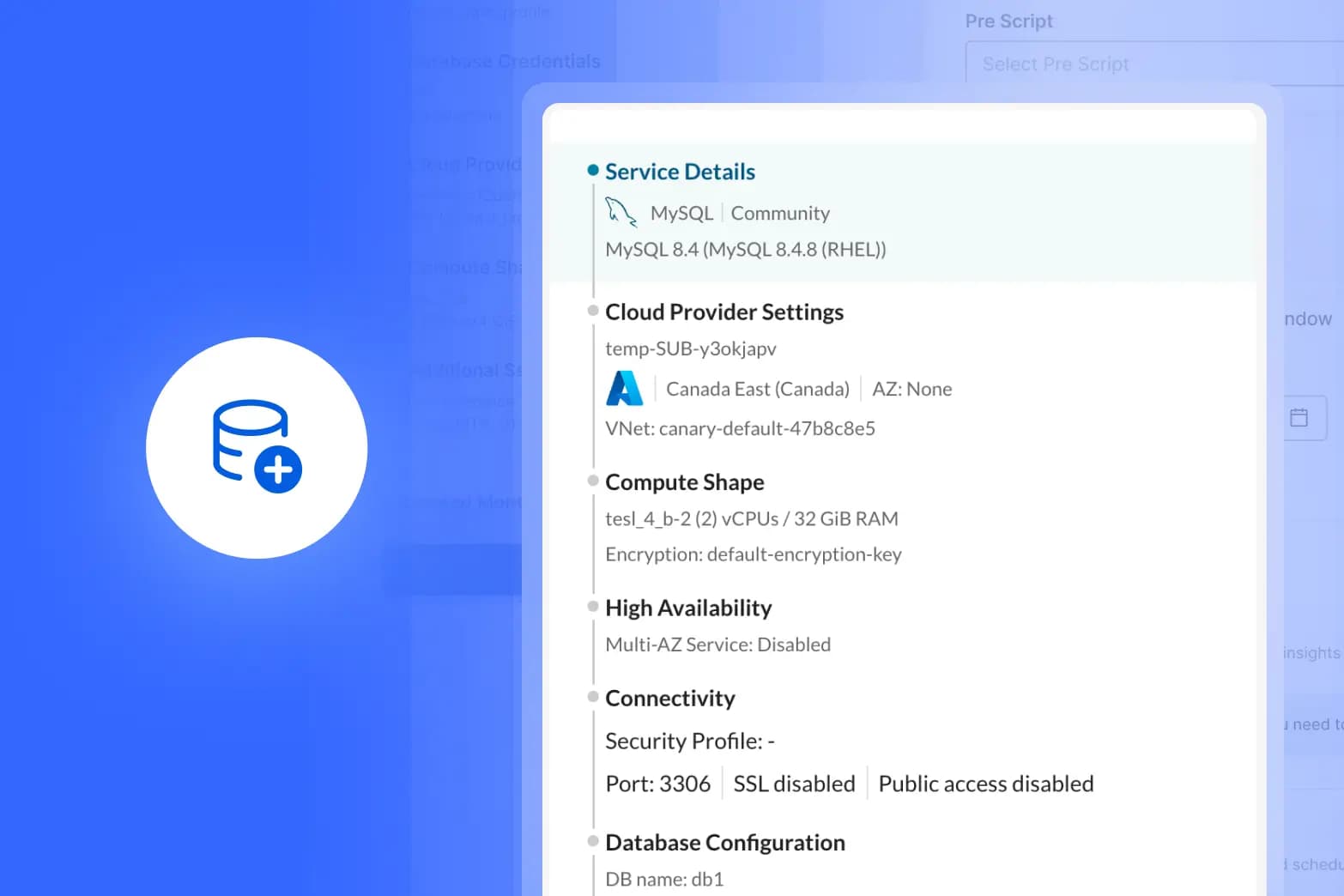Select the Database Configuration step
Screen dimensions: 1344x896
725,843
